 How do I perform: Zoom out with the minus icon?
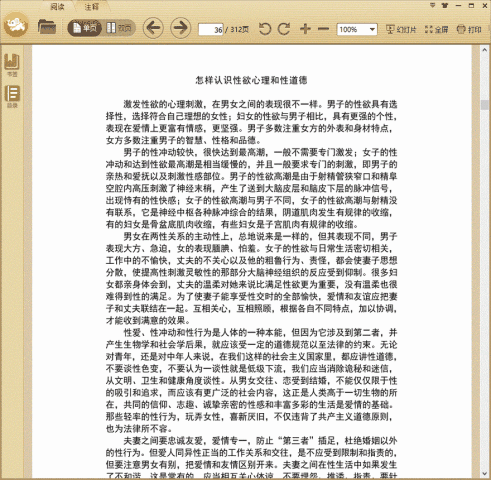click(323, 29)
